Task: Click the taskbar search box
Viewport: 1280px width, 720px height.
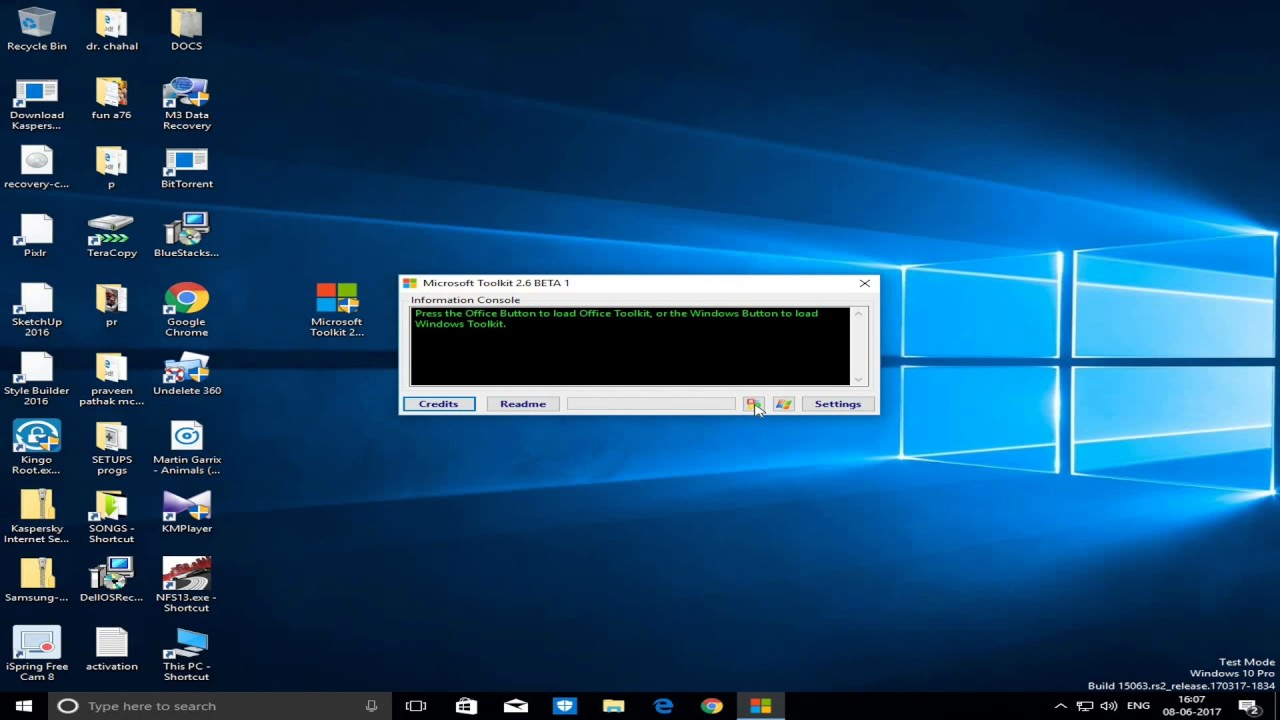Action: coord(218,706)
